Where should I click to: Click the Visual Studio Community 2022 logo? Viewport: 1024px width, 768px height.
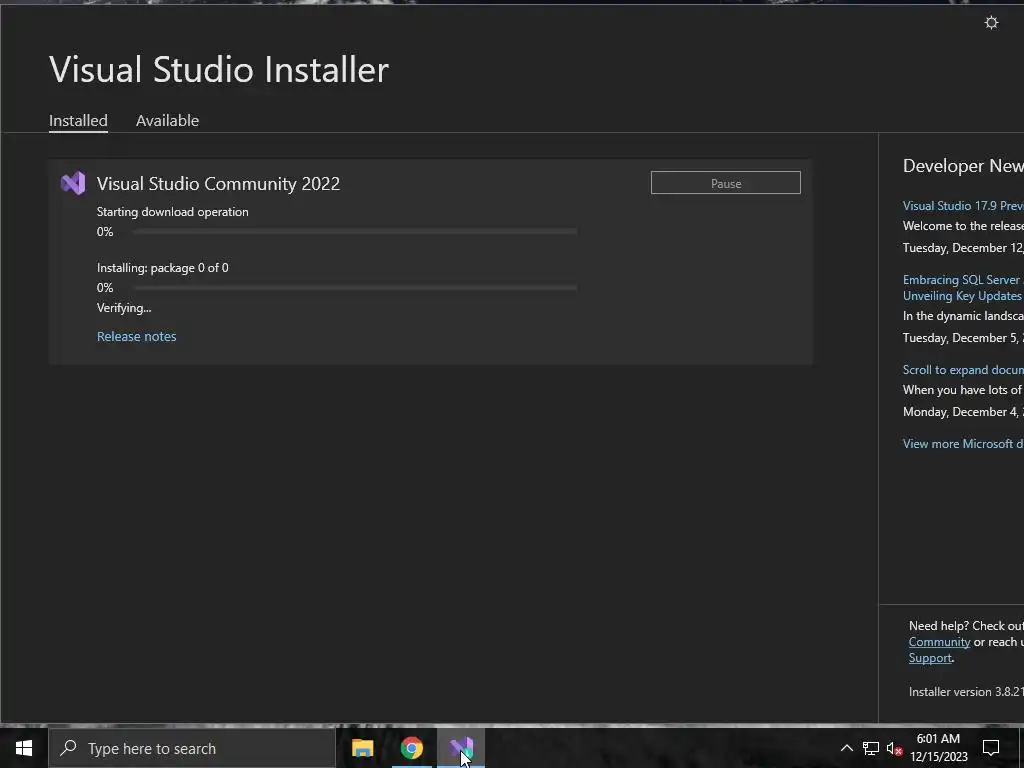click(x=73, y=184)
